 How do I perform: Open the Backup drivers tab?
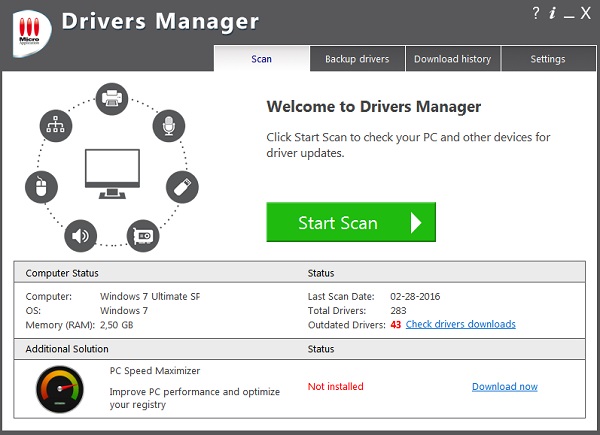357,59
